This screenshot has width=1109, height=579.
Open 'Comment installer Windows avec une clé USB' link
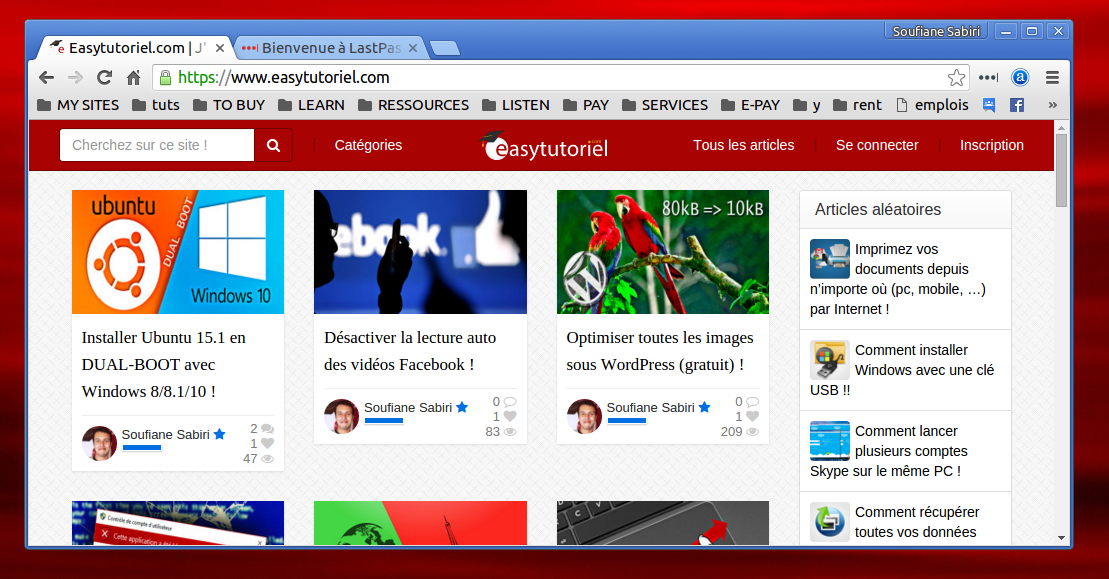tap(902, 370)
